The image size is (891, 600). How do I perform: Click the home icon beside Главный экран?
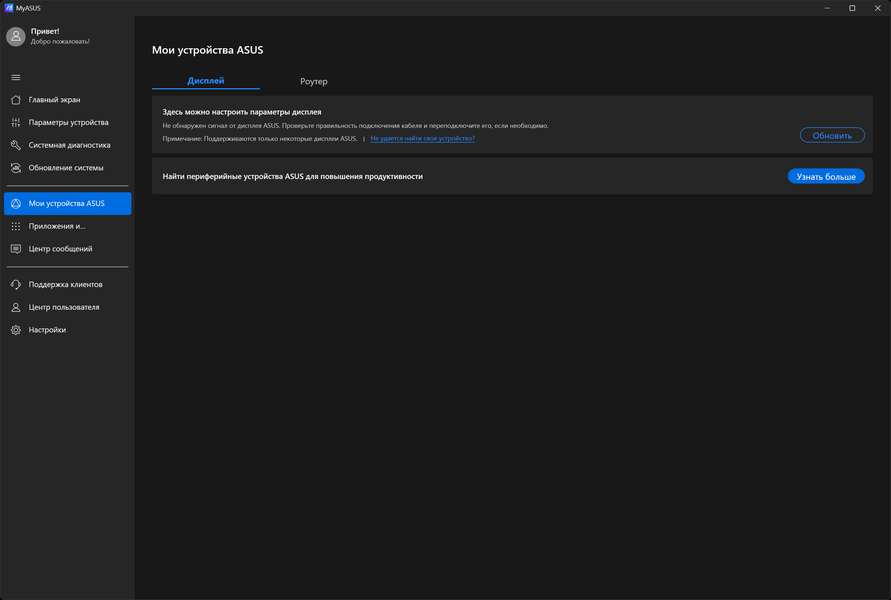click(16, 99)
